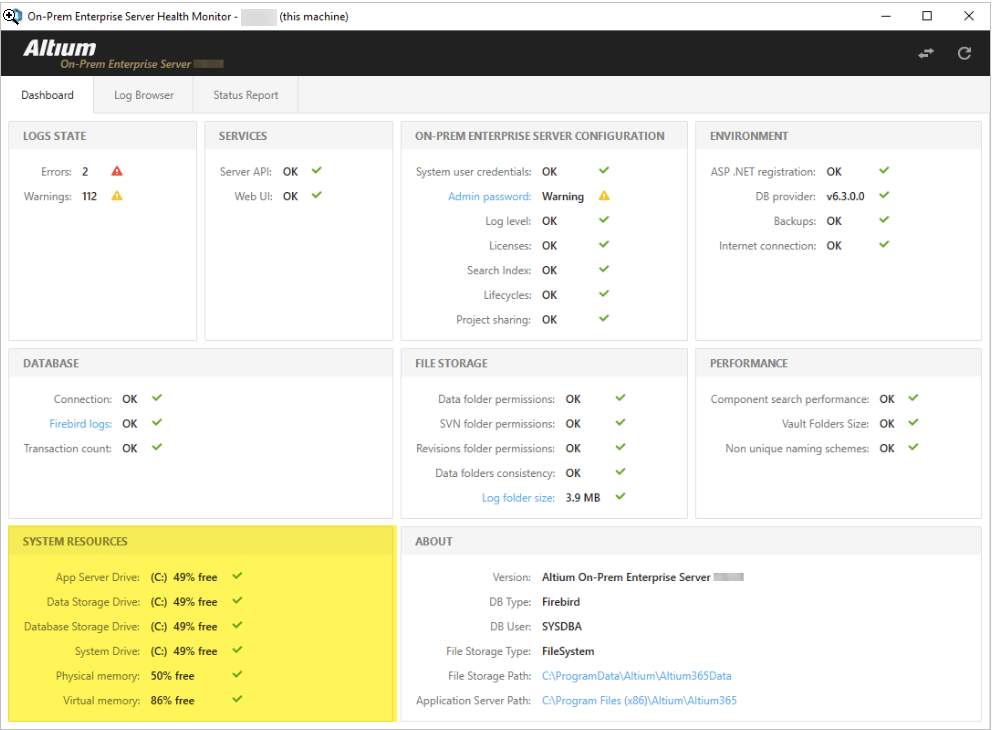Click the Warnings count value 112

pos(89,196)
